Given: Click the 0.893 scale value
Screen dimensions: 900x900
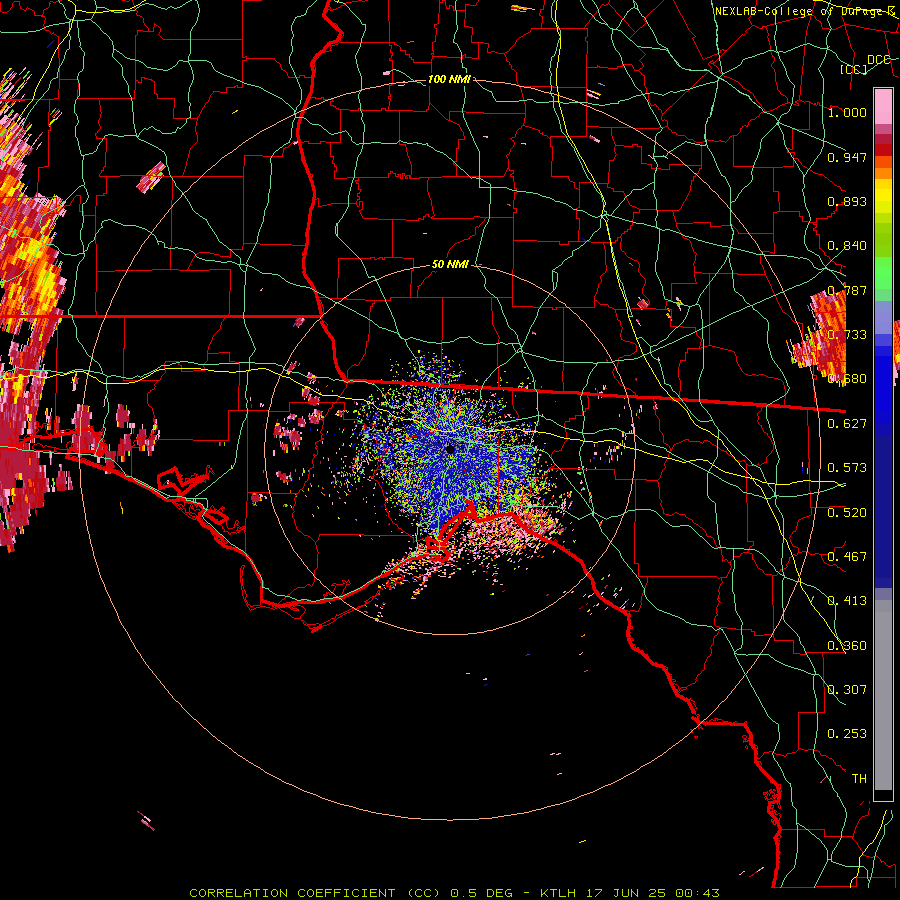Looking at the screenshot, I should click(847, 201).
